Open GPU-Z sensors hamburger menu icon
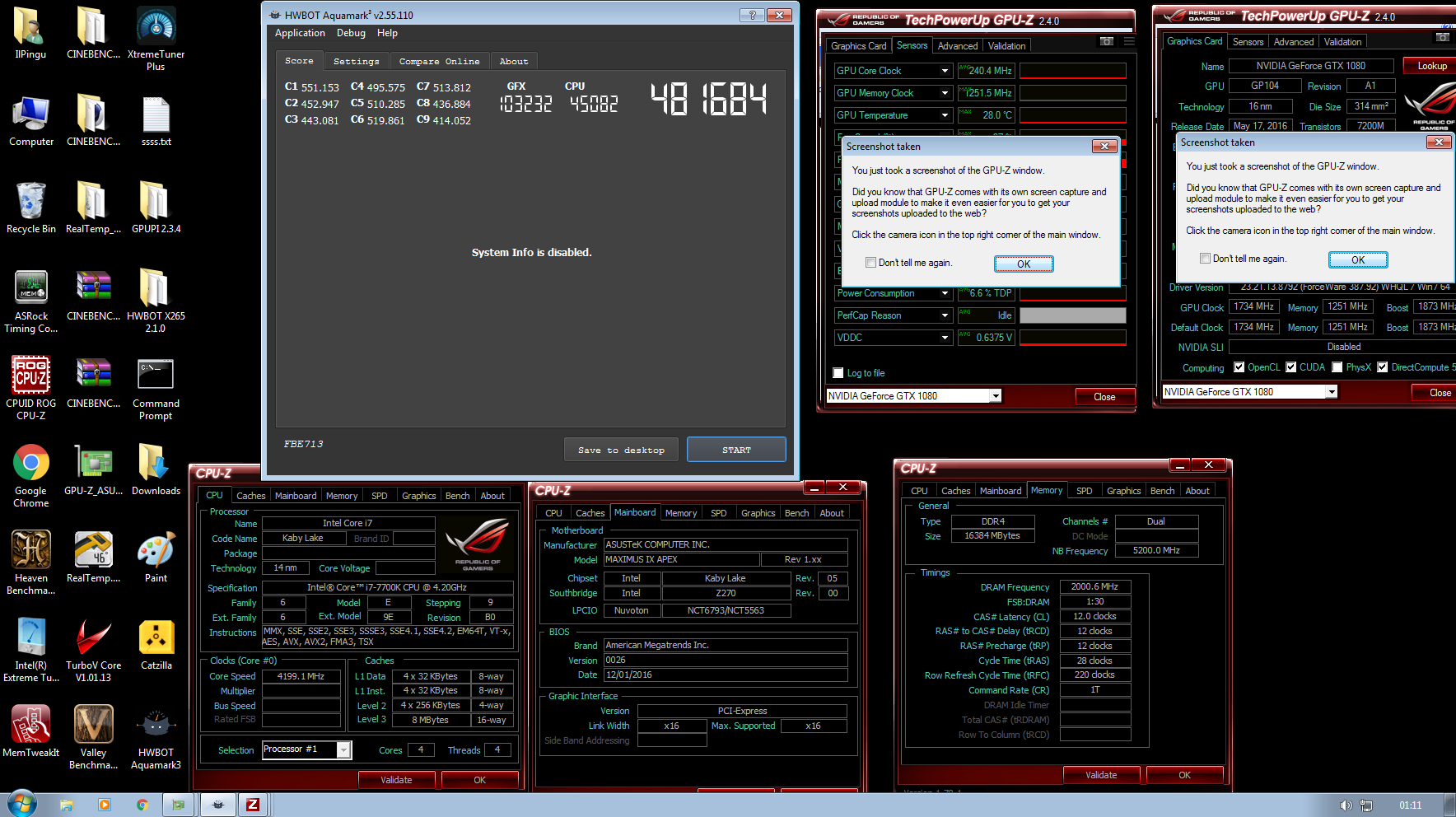1456x817 pixels. tap(1129, 41)
